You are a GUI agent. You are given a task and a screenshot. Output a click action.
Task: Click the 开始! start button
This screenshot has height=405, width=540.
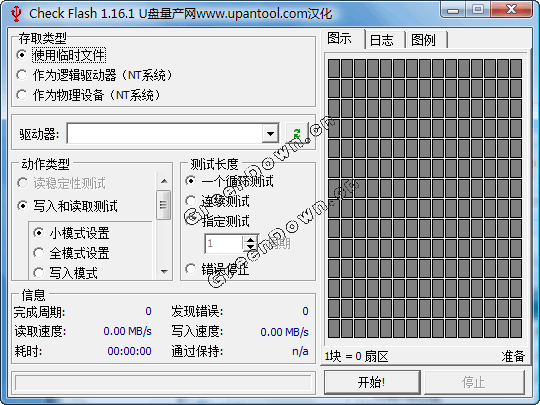click(x=372, y=382)
